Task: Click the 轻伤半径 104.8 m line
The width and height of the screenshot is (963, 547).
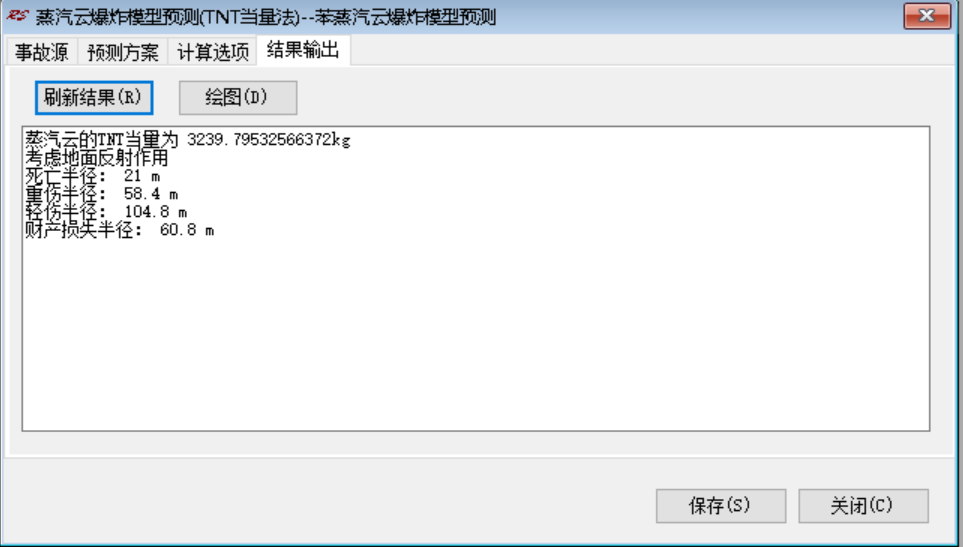Action: point(106,212)
